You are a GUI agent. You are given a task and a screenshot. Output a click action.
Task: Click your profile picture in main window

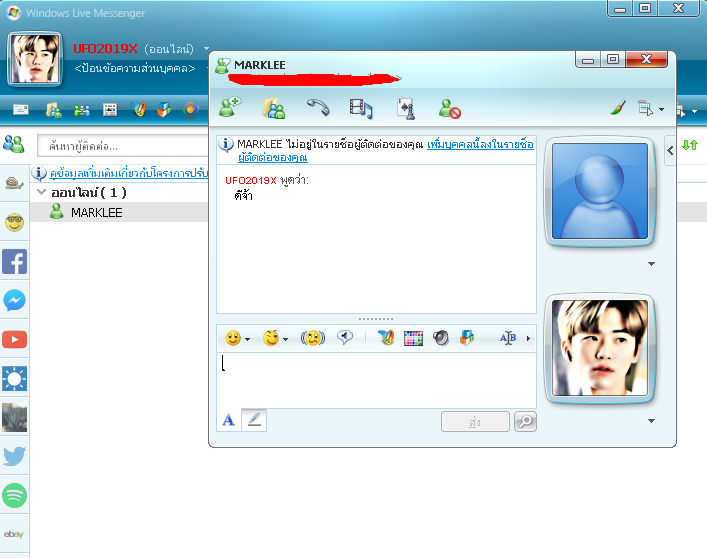(x=35, y=59)
